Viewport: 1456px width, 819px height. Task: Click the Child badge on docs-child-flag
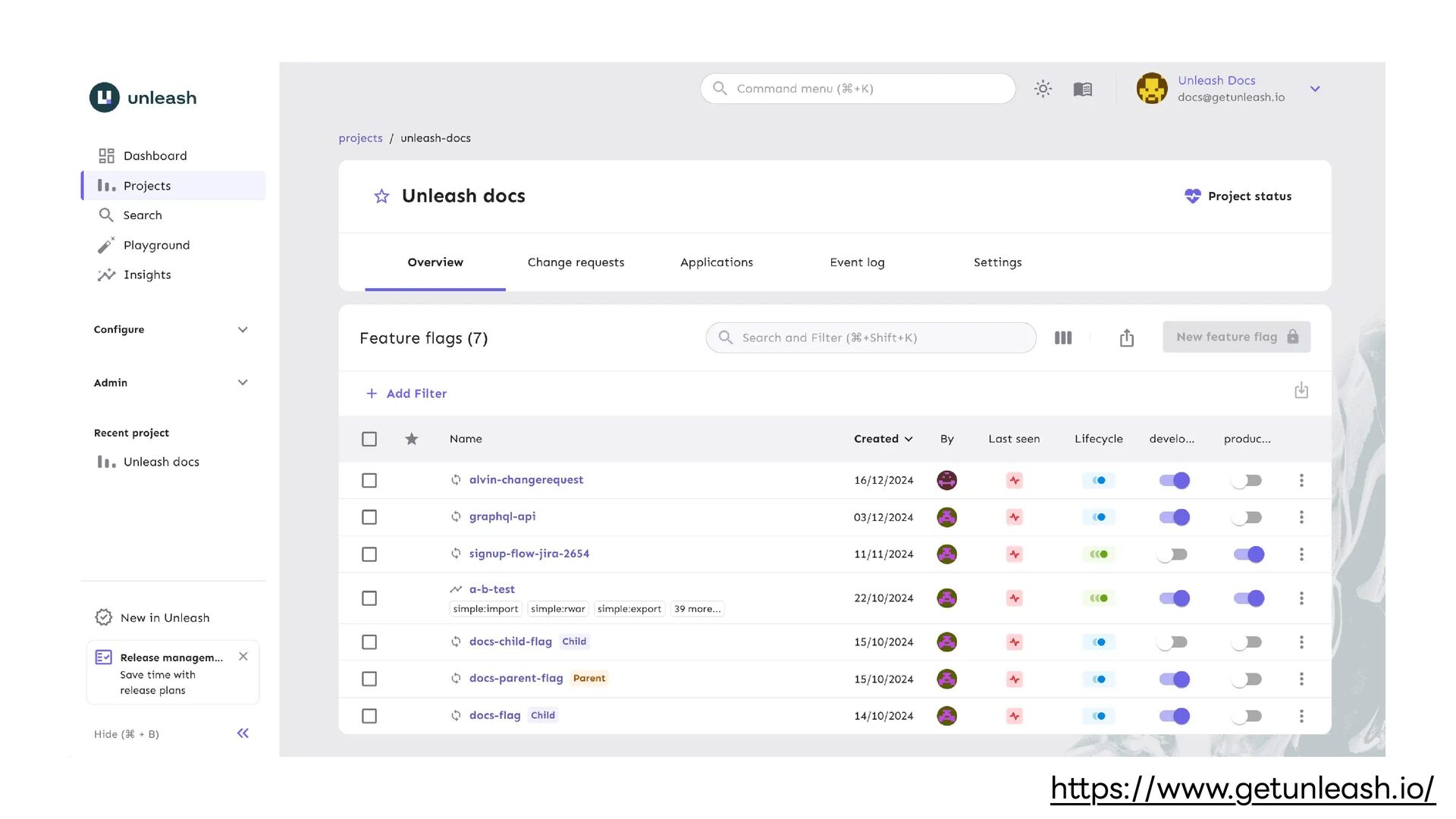pyautogui.click(x=574, y=642)
